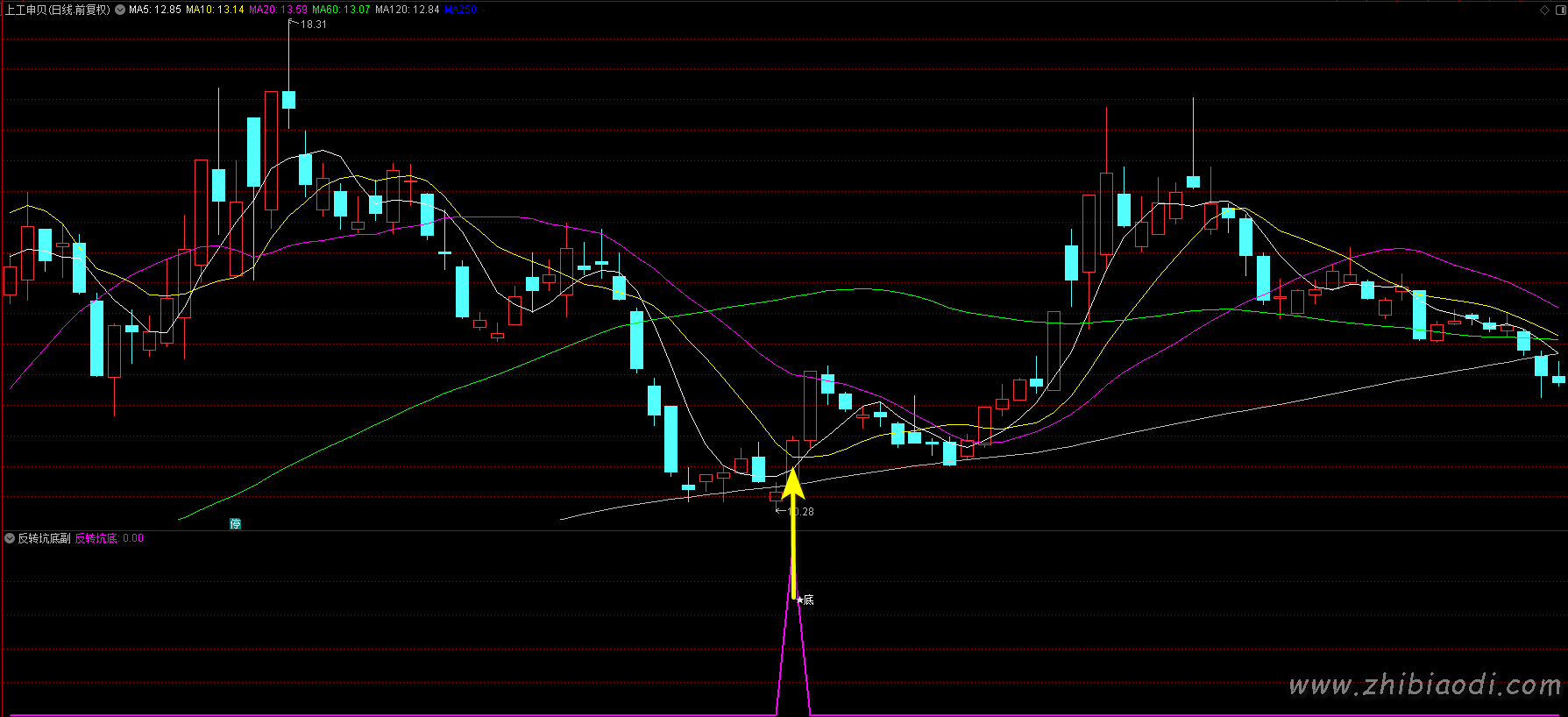The height and width of the screenshot is (717, 1568).
Task: Select the magenta MA20 legend label
Action: click(x=278, y=10)
